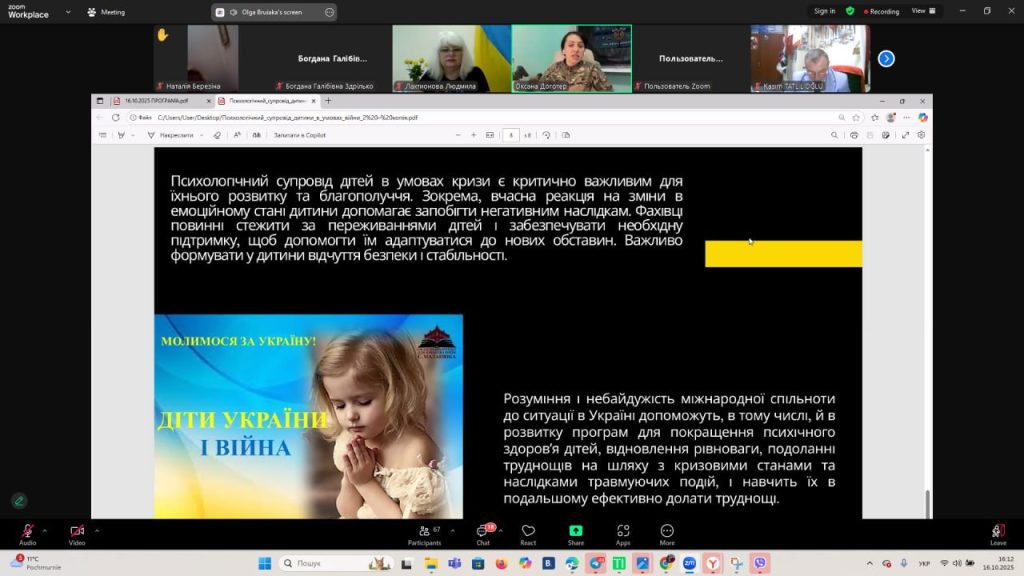1024x576 pixels.
Task: Select Оксана Доготер video thumbnail
Action: 571,58
